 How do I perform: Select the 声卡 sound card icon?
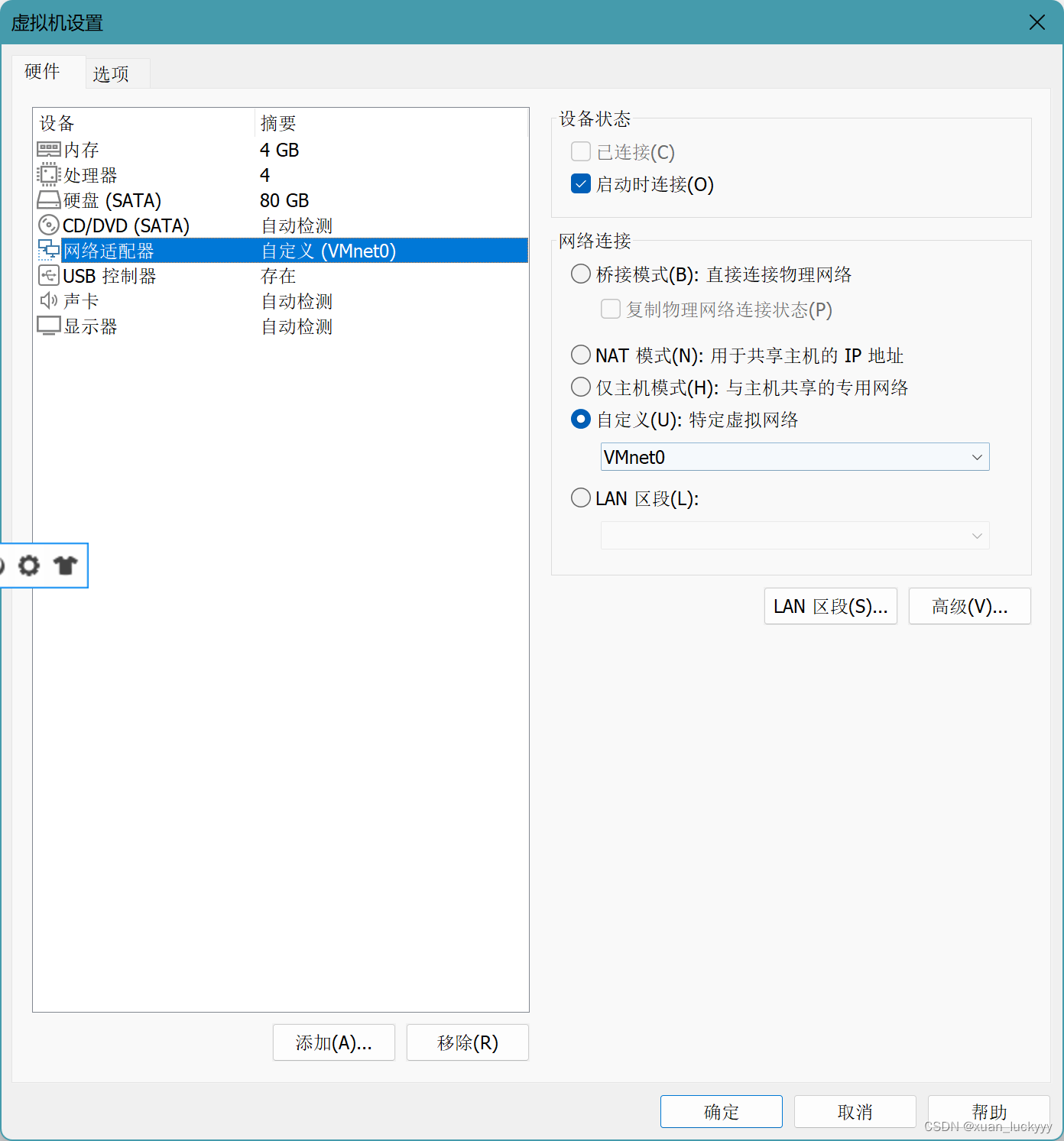(x=48, y=300)
